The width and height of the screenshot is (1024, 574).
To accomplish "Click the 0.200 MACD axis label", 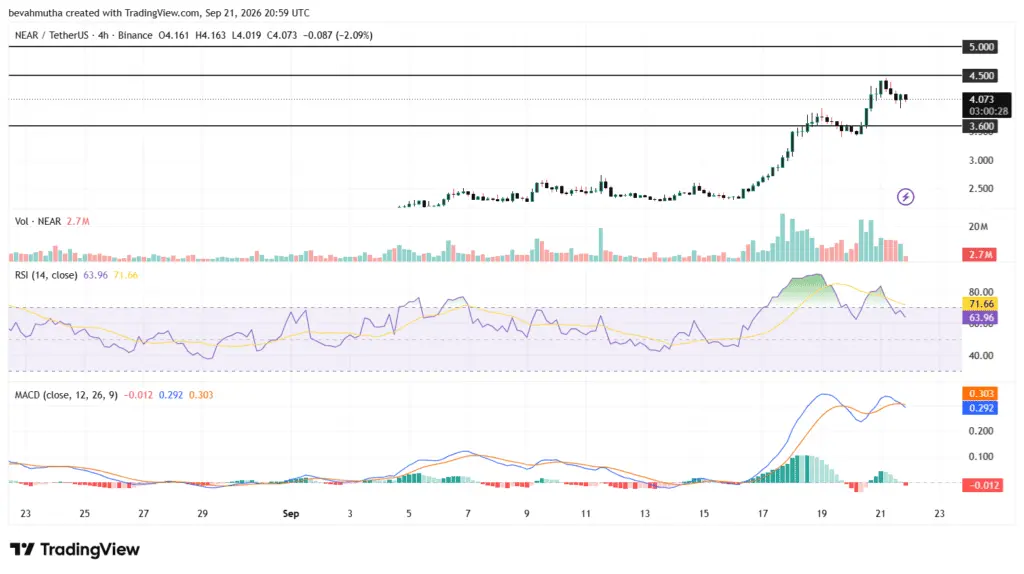I will [981, 431].
